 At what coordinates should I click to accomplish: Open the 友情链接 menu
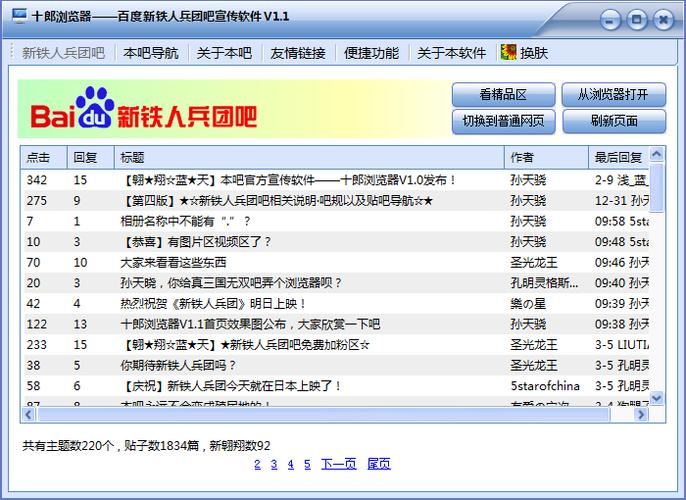(298, 53)
